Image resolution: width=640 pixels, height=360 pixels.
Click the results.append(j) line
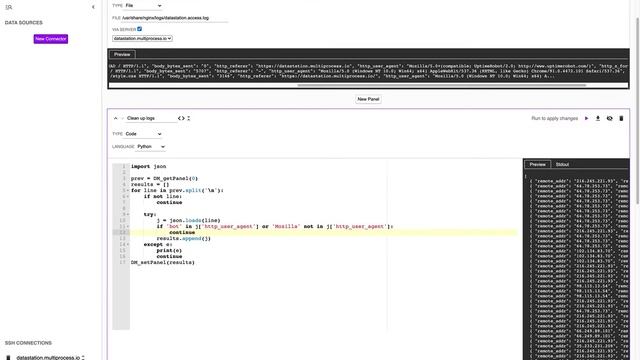click(183, 238)
